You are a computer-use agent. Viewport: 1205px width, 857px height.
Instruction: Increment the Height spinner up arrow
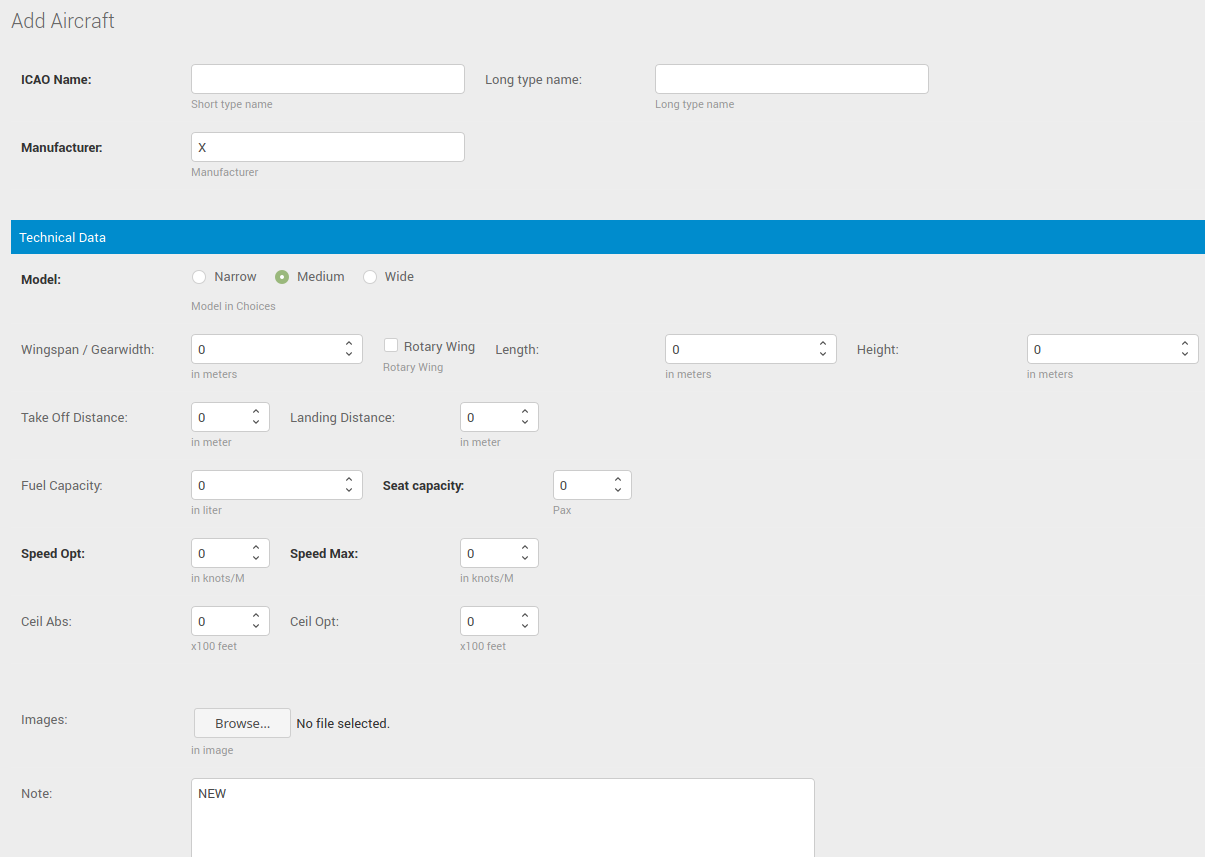1184,344
